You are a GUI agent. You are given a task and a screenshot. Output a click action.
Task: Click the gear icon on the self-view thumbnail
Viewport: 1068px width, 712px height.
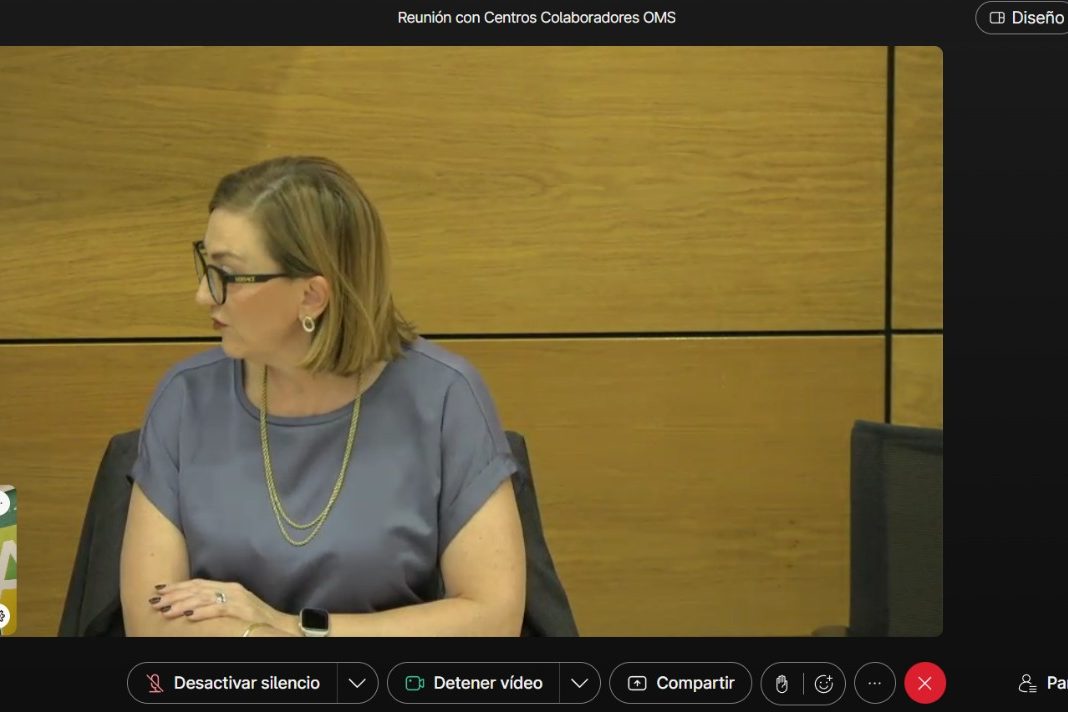3,616
